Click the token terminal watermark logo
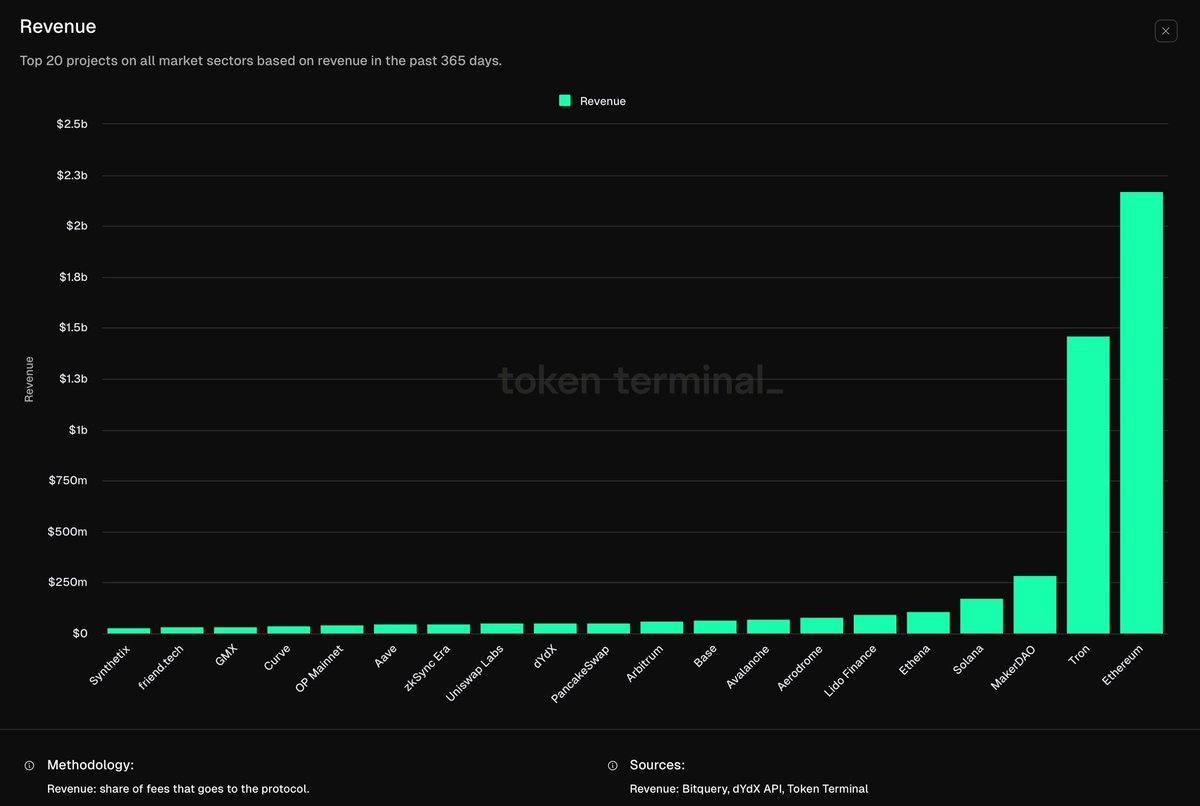This screenshot has width=1200, height=806. (640, 380)
